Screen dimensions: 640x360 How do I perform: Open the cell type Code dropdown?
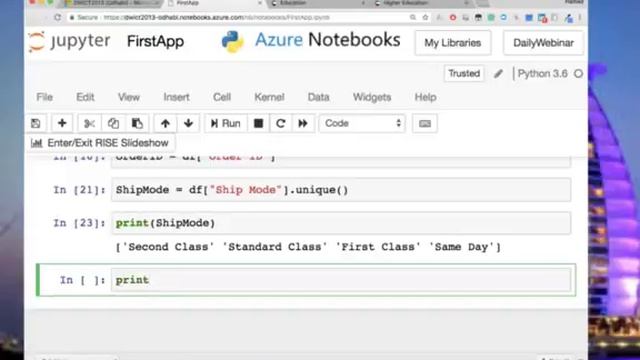point(362,123)
